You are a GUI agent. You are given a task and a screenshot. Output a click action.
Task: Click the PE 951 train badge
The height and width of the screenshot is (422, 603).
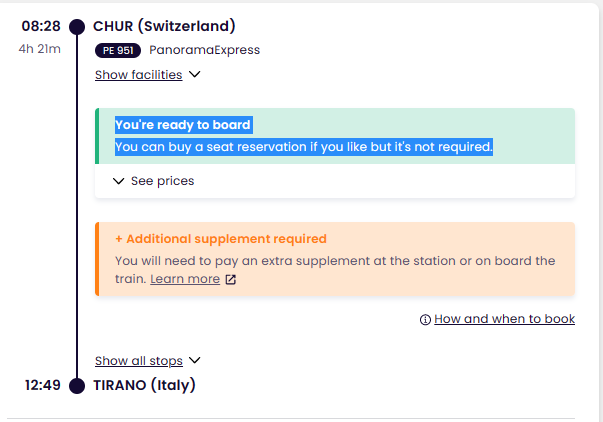coord(118,50)
